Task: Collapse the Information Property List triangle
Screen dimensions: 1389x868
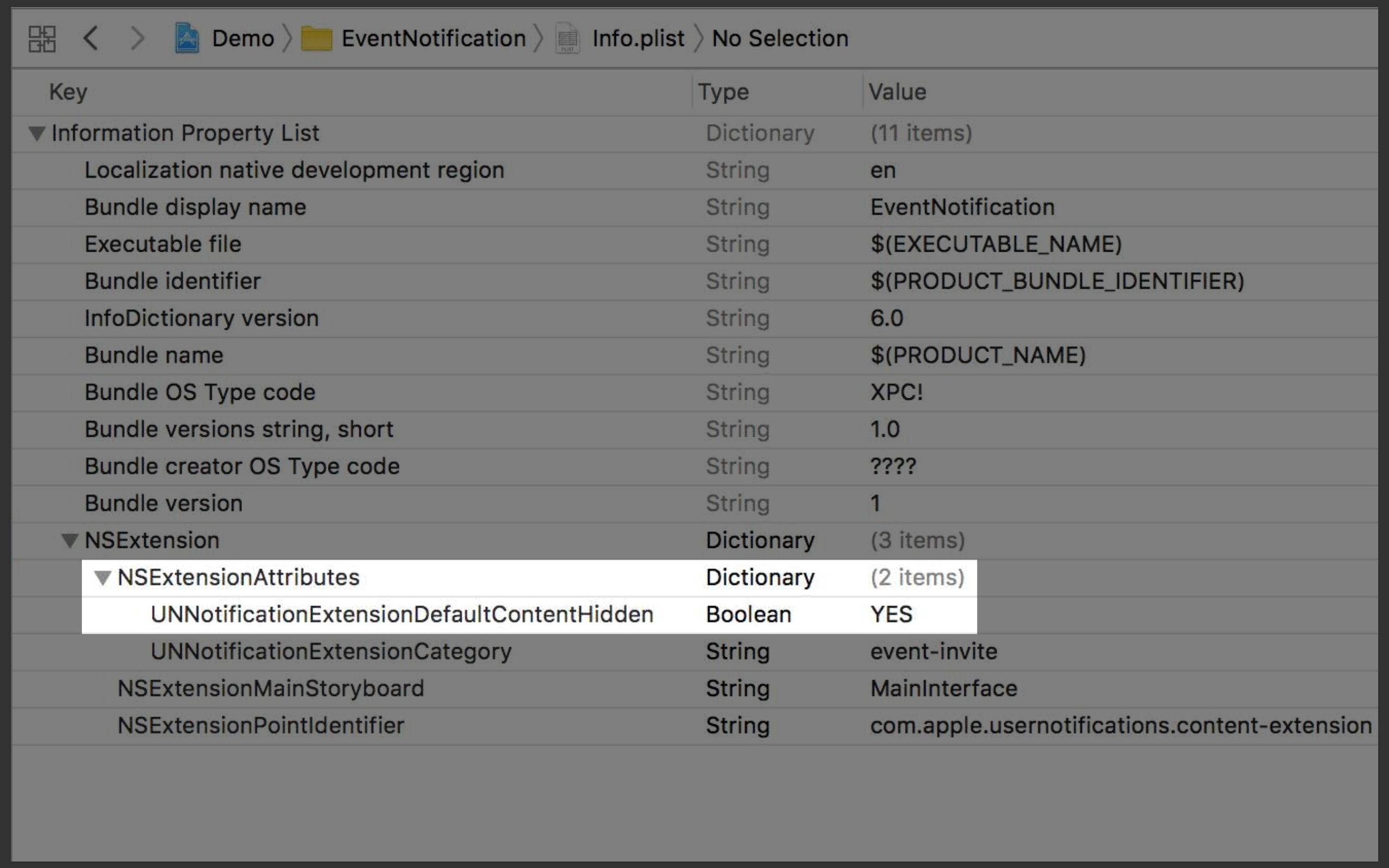Action: 37,133
